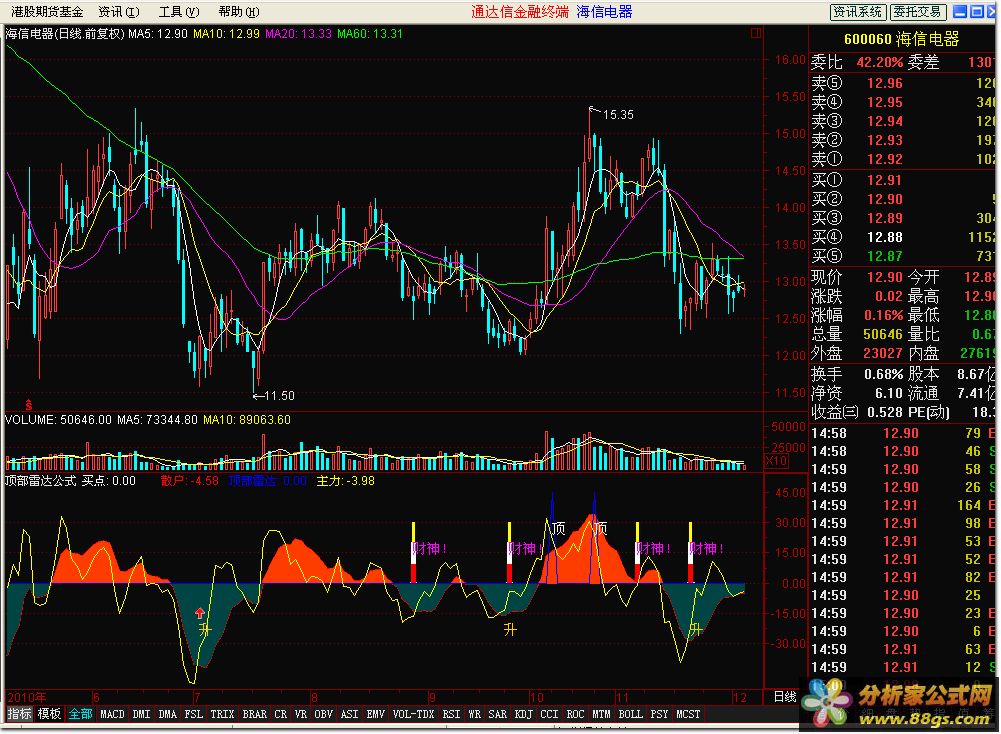1001x734 pixels.
Task: Switch to the MTM indicator
Action: [x=601, y=714]
